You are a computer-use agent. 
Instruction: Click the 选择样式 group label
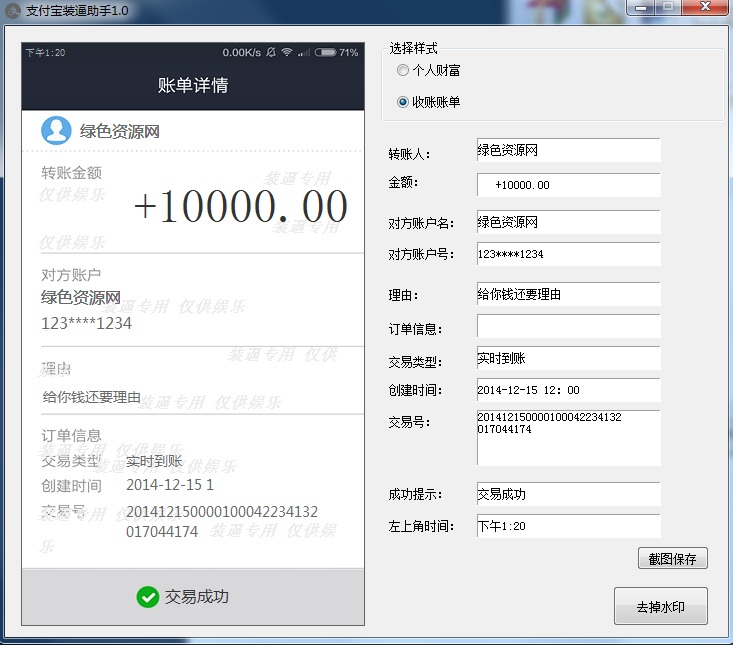tap(413, 48)
